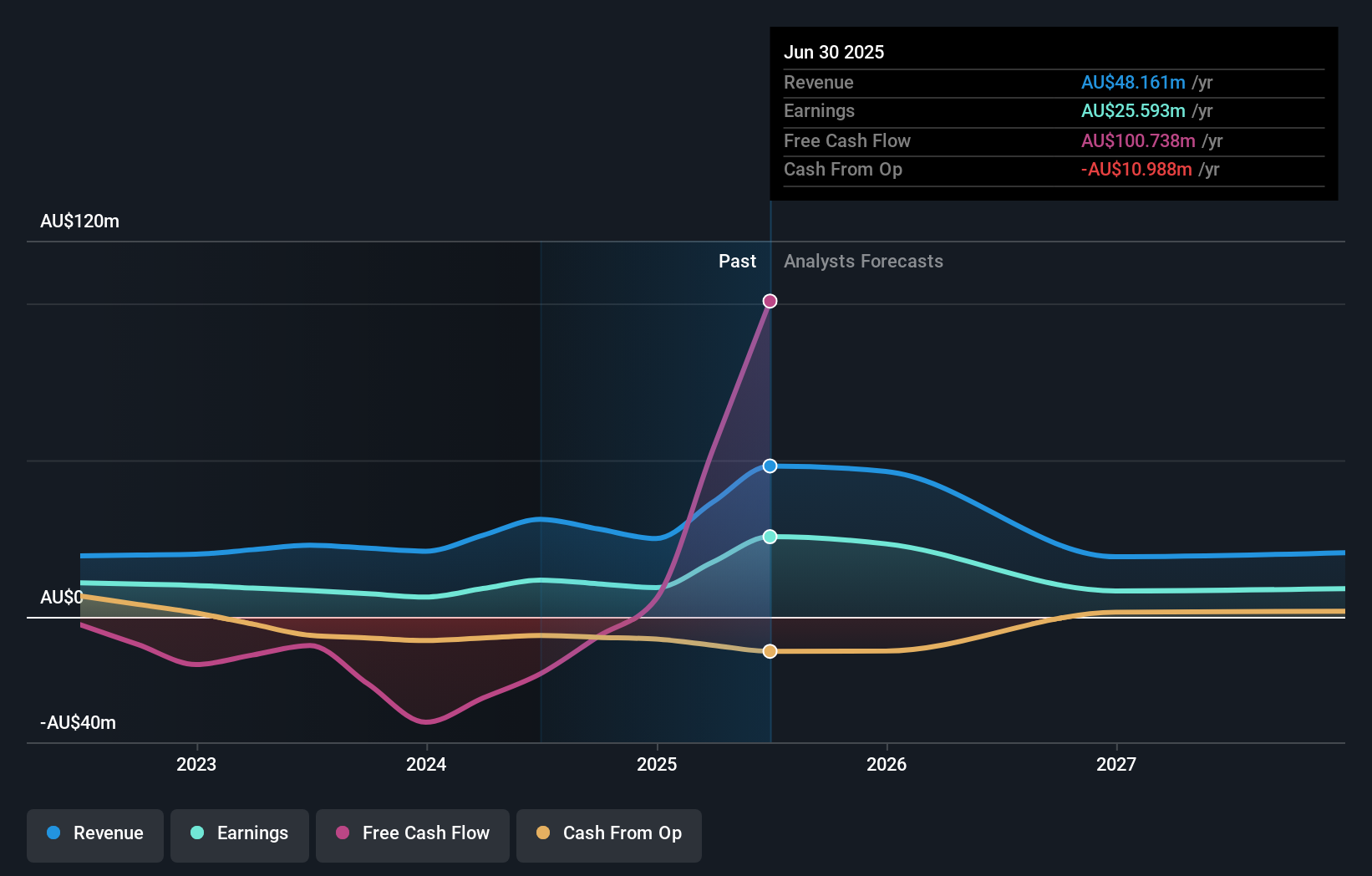Image resolution: width=1372 pixels, height=876 pixels.
Task: Toggle the Free Cash Flow legend button
Action: coord(413,834)
